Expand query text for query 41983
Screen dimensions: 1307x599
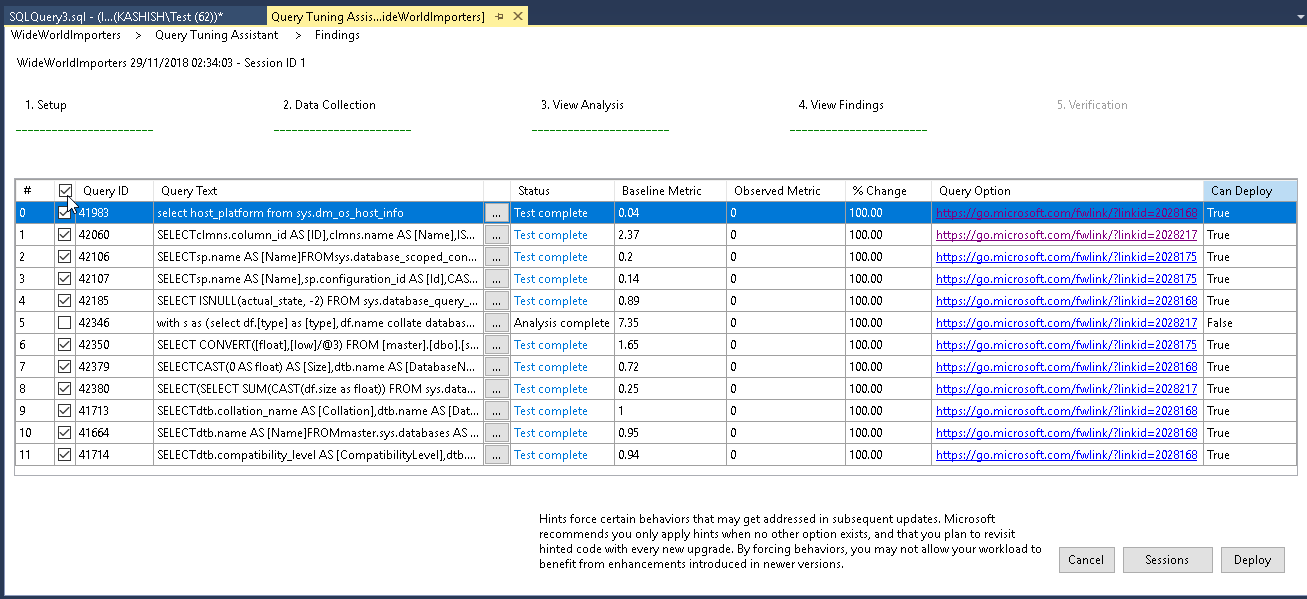[x=496, y=213]
